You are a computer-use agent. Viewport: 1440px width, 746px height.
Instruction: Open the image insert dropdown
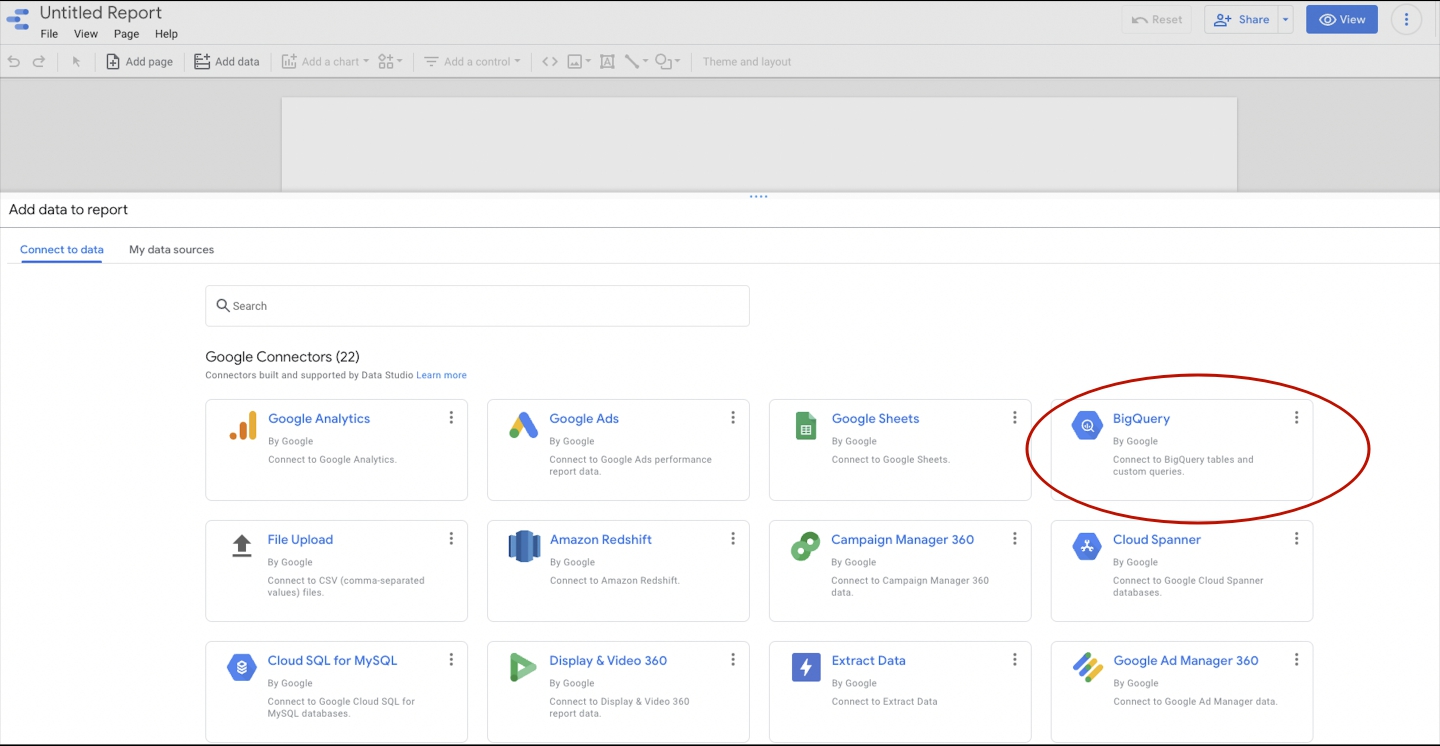click(579, 62)
